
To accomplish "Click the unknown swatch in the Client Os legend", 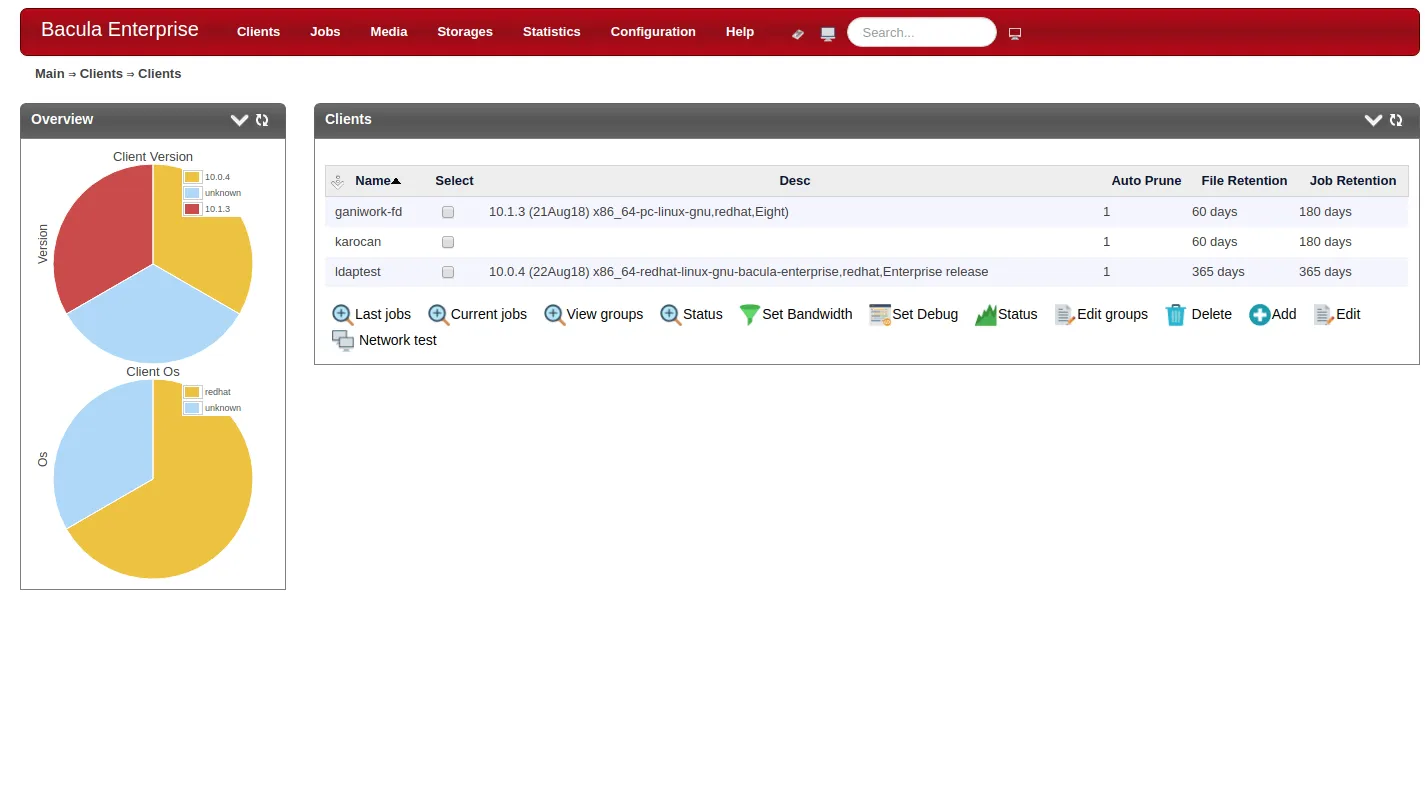I will [x=192, y=408].
